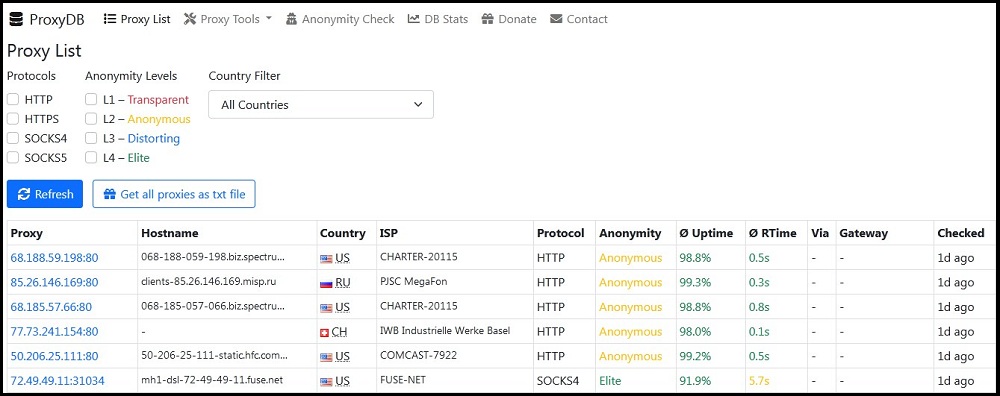Screen dimensions: 1000x396
Task: Click the 0.1s response time value
Action: pos(759,332)
